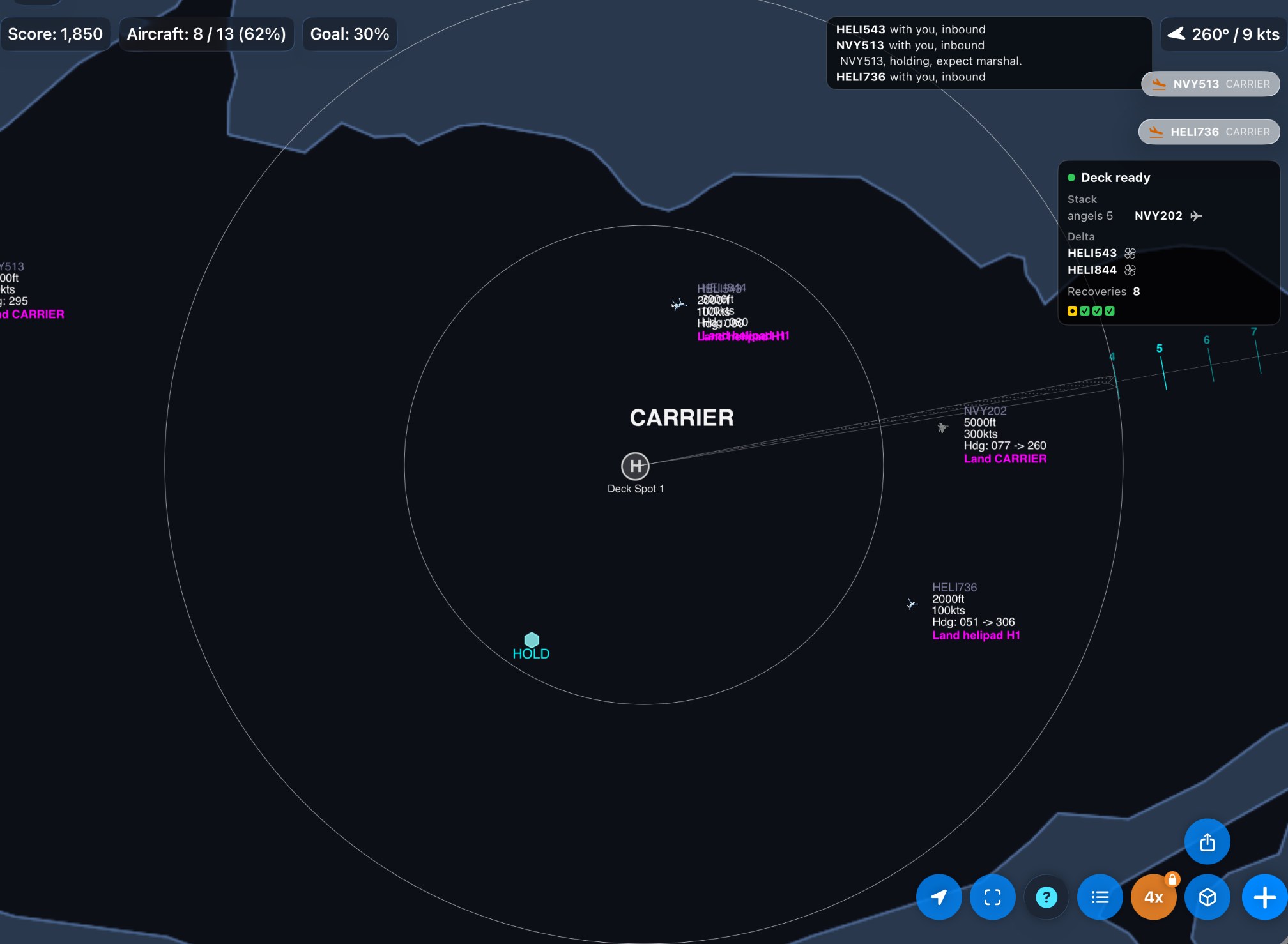The height and width of the screenshot is (944, 1288).
Task: Click the HELI736 Land helipad H1 label
Action: [x=976, y=635]
